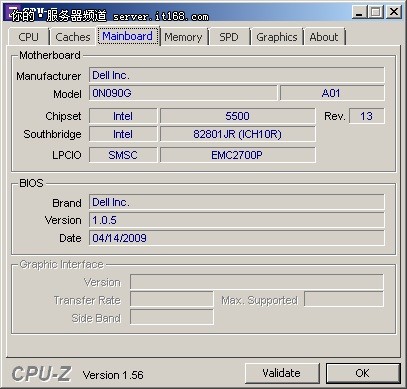Open the Caches tab
The image size is (407, 389).
point(73,37)
